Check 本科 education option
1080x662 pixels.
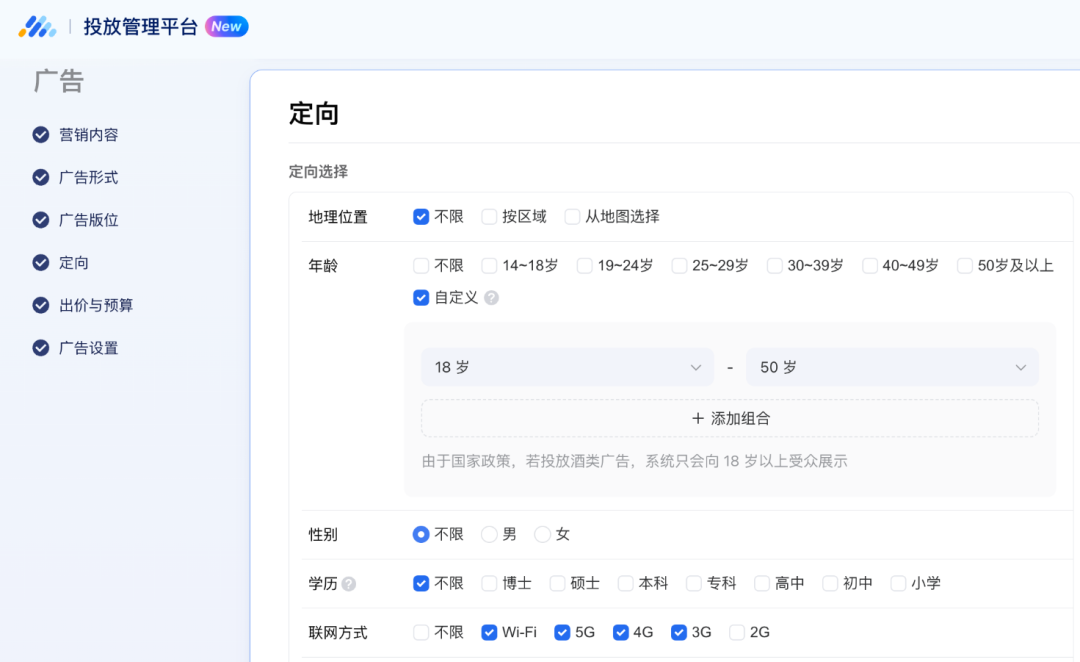[625, 583]
